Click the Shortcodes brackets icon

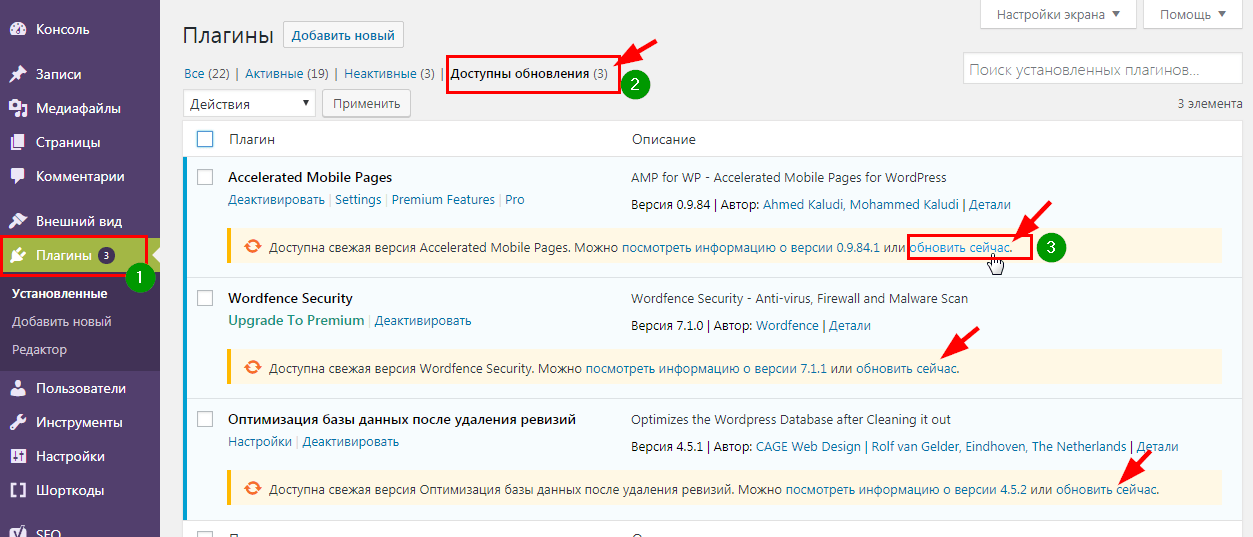(18, 491)
